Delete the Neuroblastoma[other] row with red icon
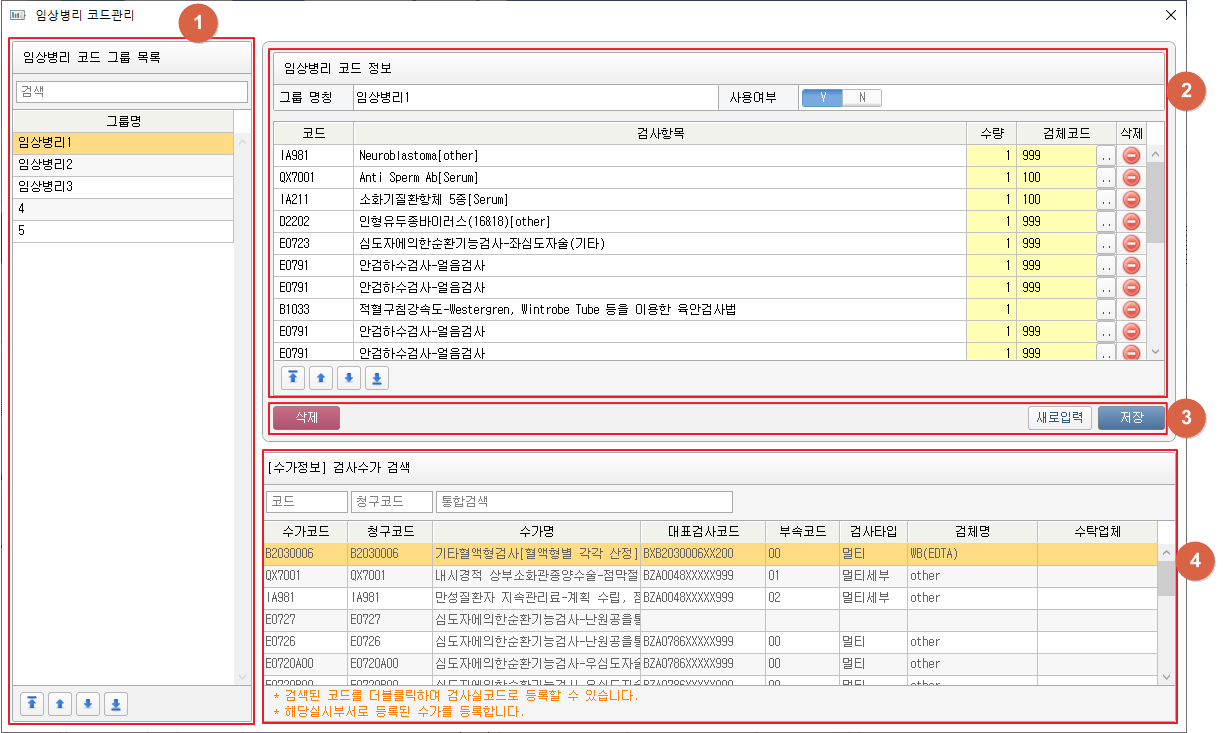 point(1132,155)
